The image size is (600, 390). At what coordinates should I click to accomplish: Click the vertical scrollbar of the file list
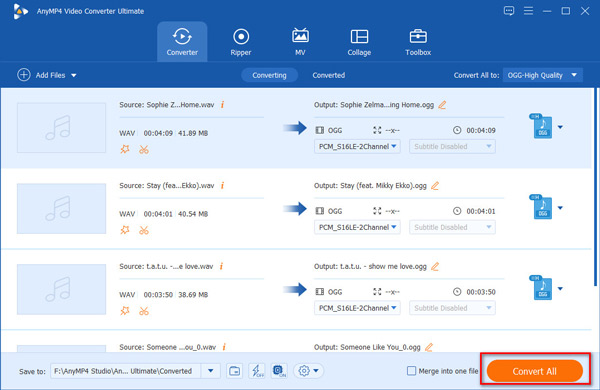595,187
